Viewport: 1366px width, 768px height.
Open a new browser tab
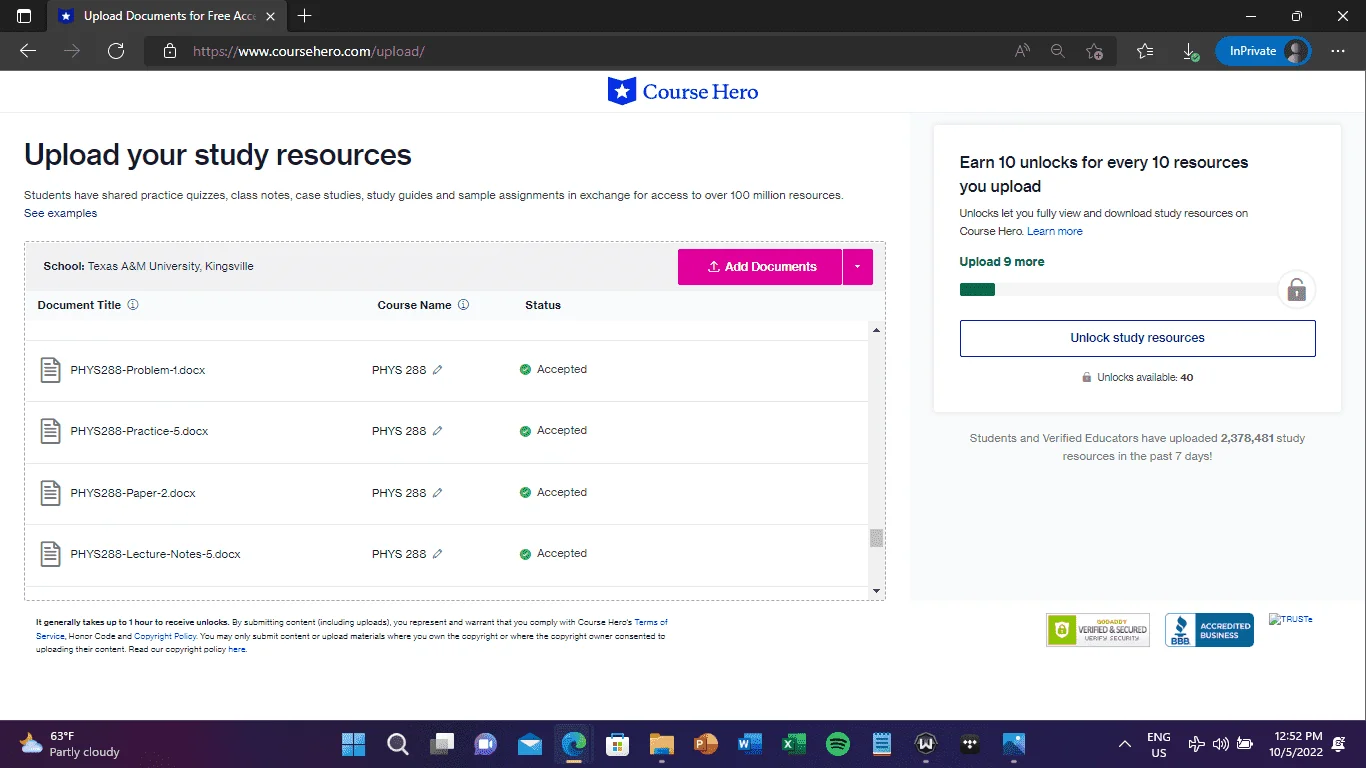click(305, 16)
